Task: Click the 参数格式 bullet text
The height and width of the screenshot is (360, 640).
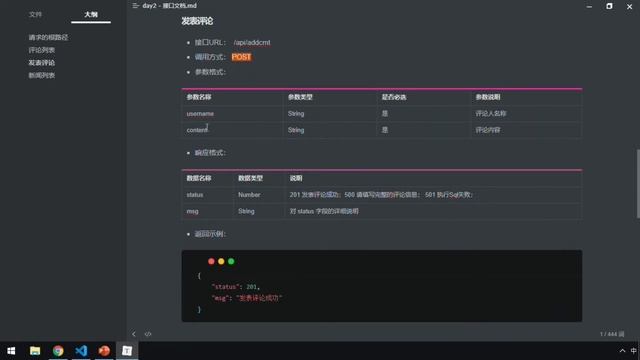Action: (x=210, y=72)
